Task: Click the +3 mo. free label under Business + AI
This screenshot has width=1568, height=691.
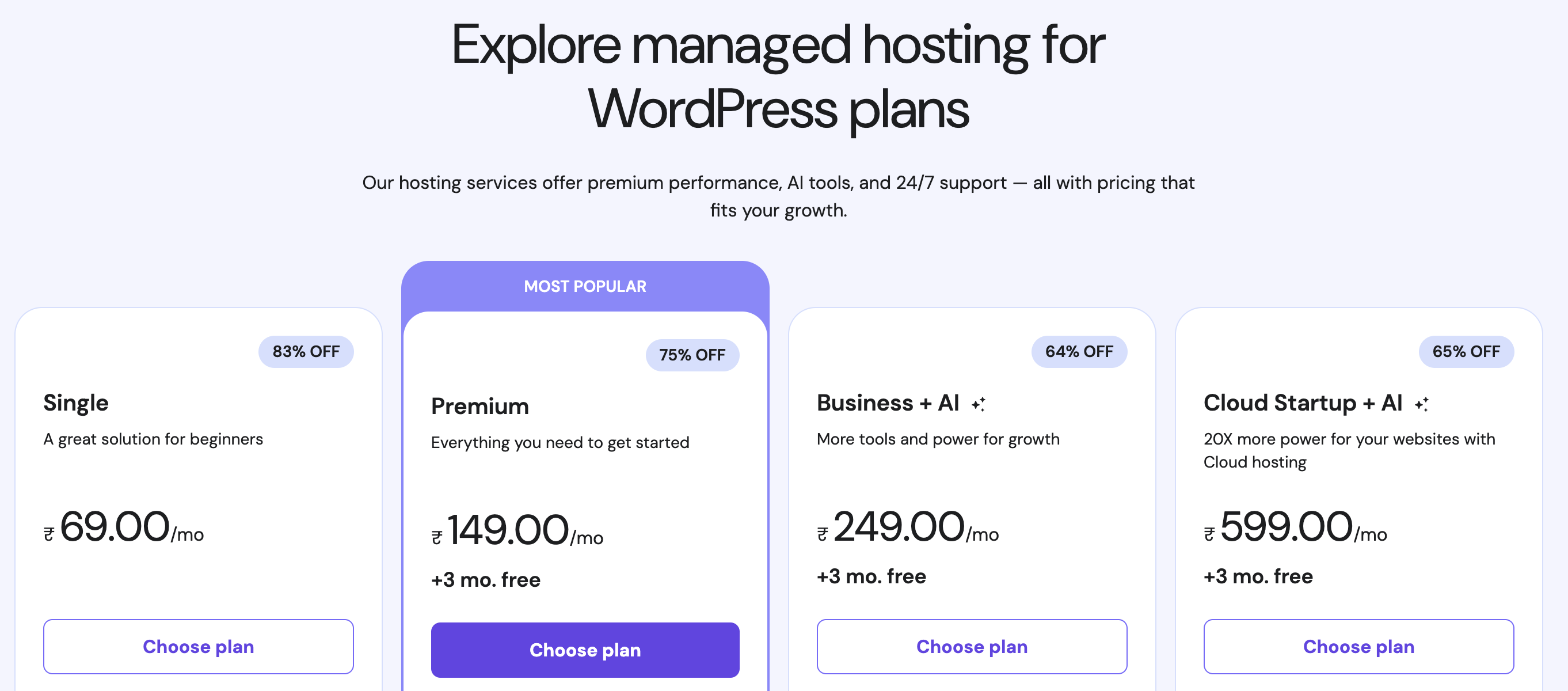Action: (x=870, y=576)
